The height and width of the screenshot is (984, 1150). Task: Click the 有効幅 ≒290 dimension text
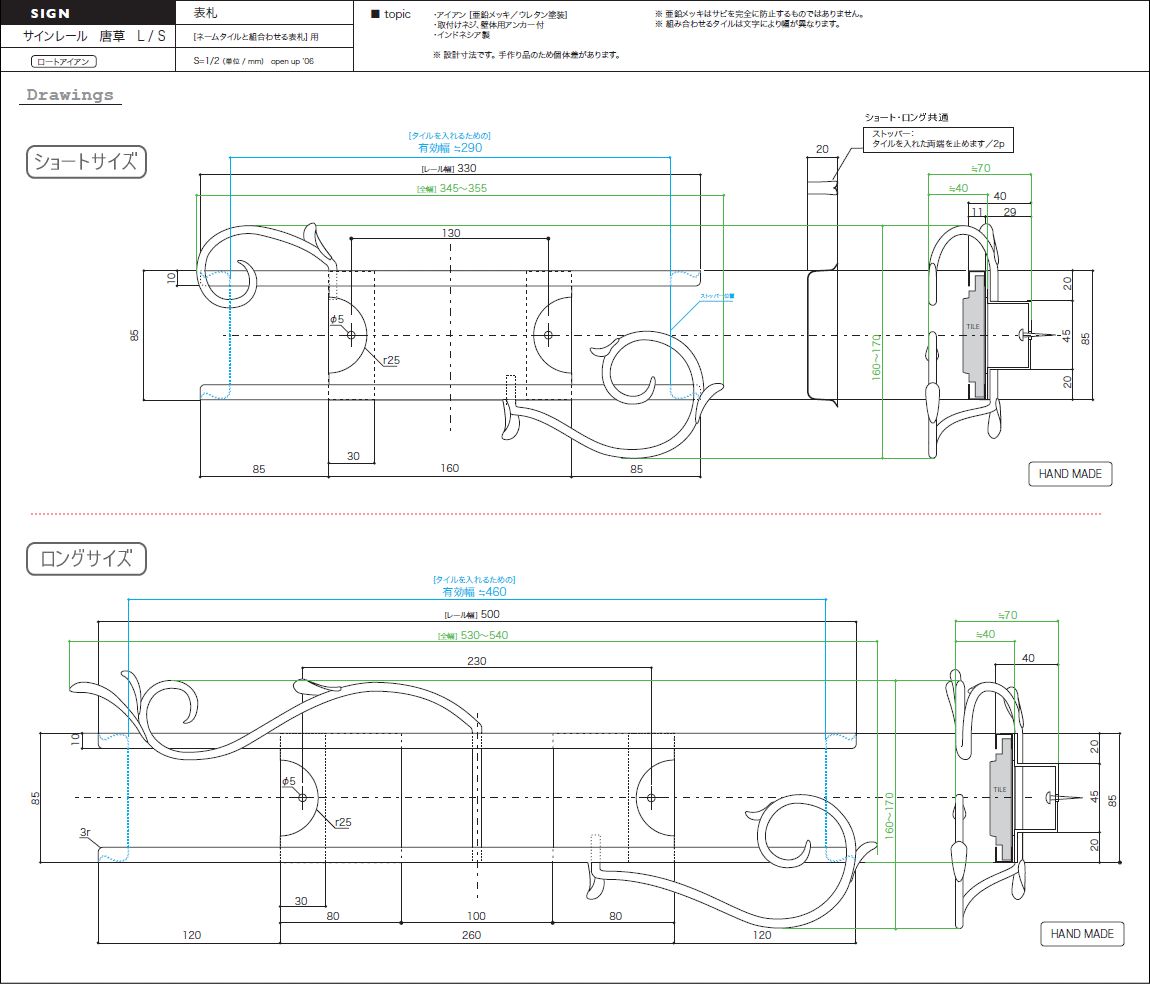click(449, 147)
